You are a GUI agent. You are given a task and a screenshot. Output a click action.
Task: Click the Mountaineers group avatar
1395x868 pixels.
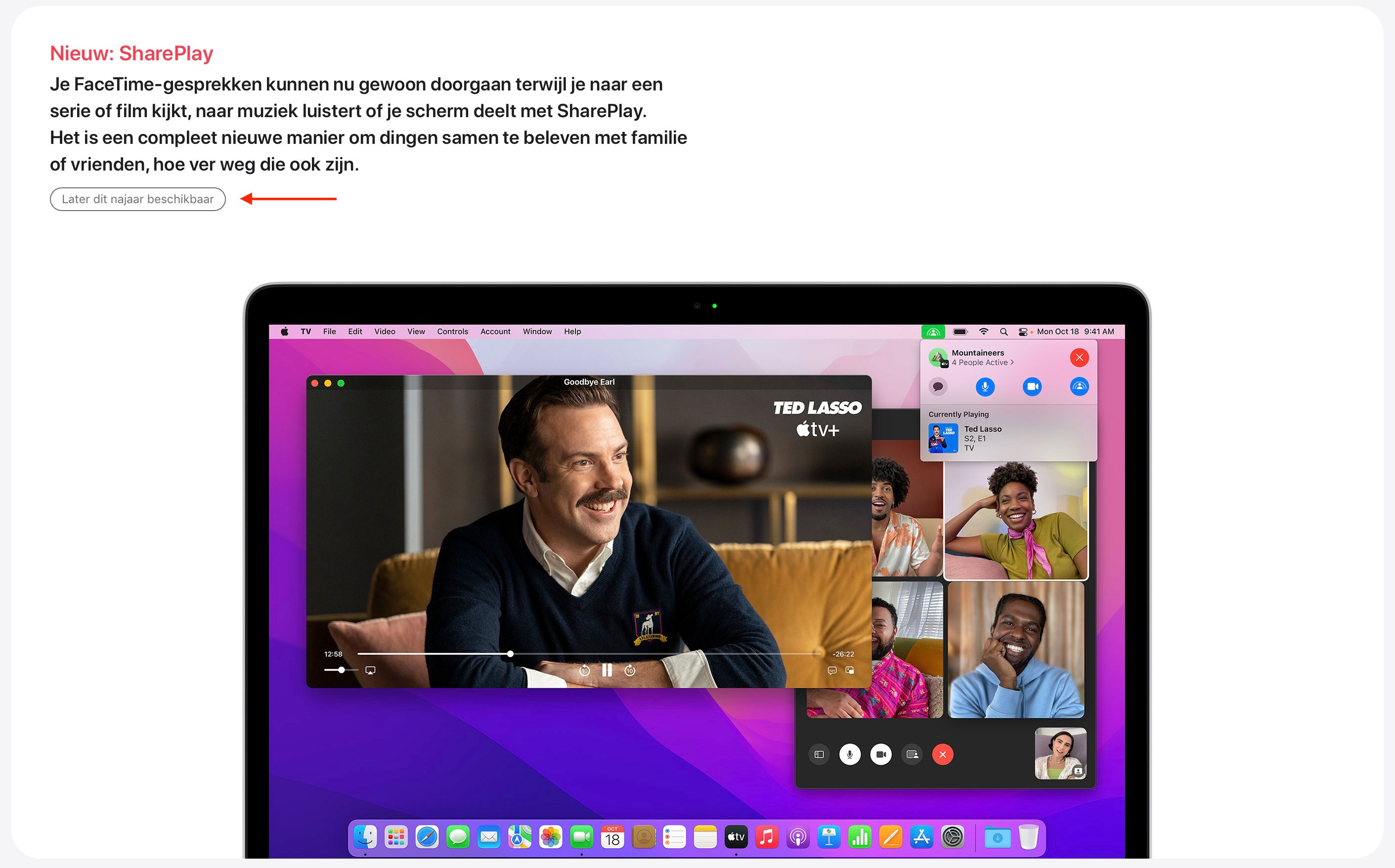pos(938,358)
